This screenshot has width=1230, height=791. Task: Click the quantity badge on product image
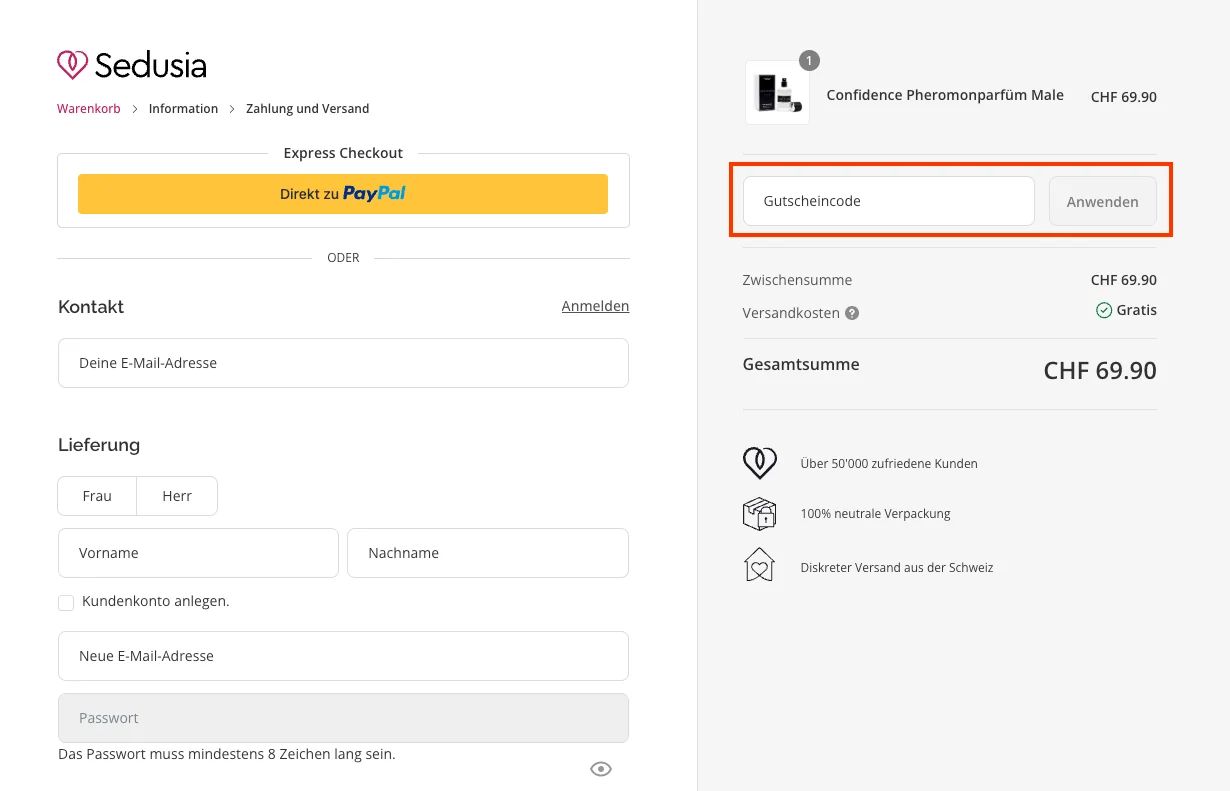pos(809,60)
